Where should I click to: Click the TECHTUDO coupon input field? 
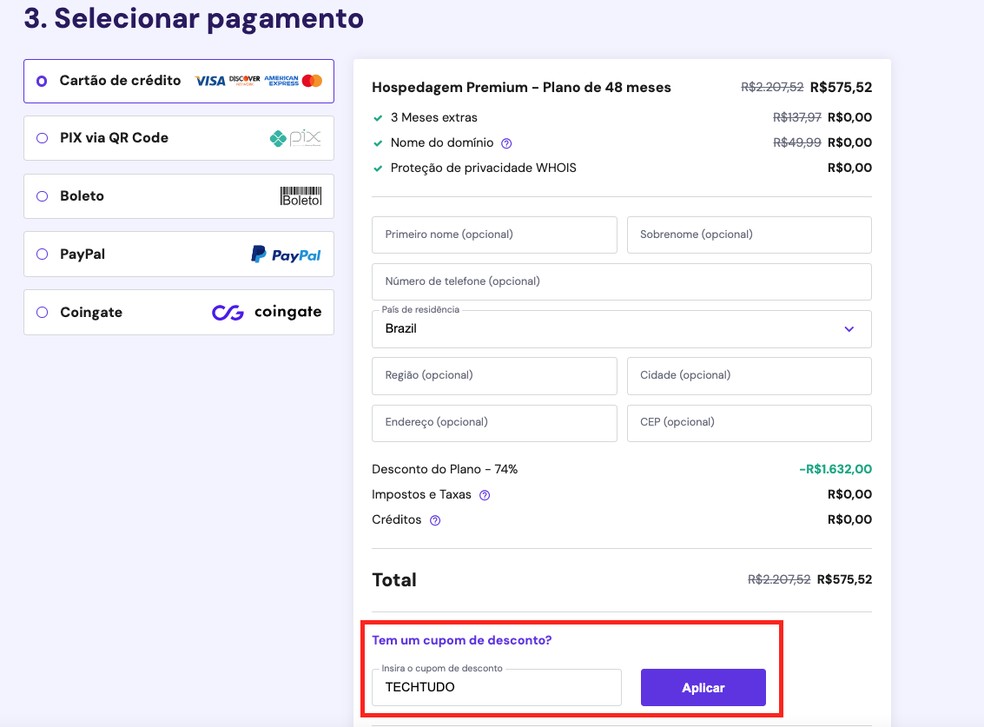click(x=495, y=687)
